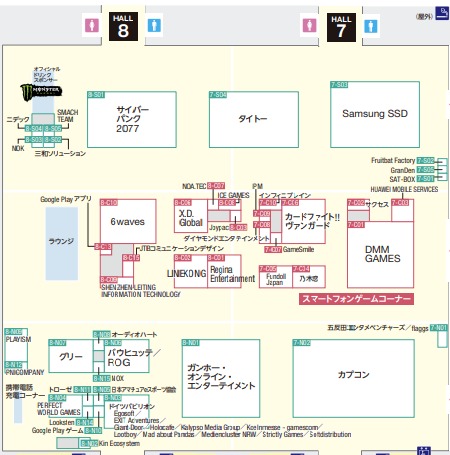Click the Fruitbat Factory label

pos(393,160)
